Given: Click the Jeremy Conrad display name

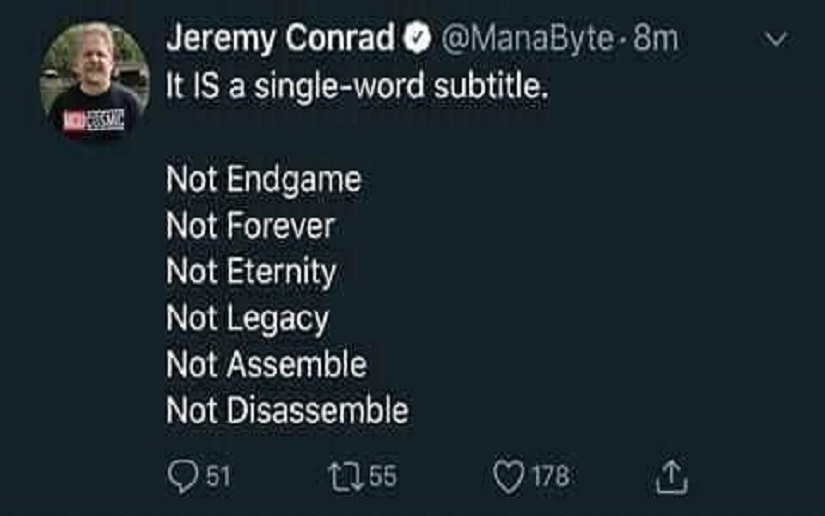Looking at the screenshot, I should click(280, 39).
